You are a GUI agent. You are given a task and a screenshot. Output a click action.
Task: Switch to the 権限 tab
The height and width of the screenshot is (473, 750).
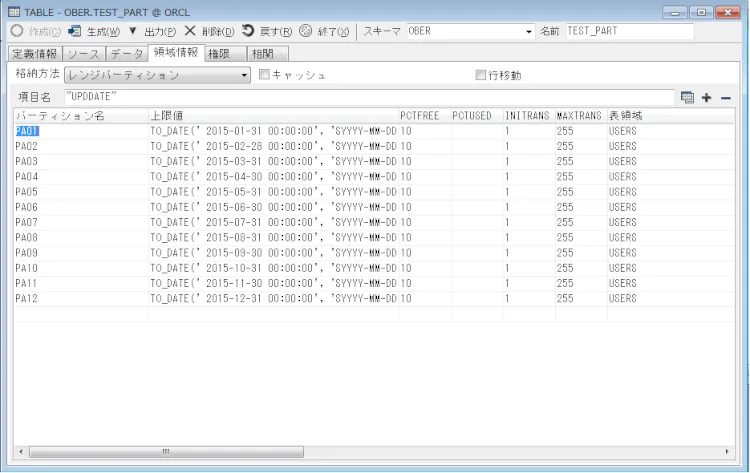[225, 54]
